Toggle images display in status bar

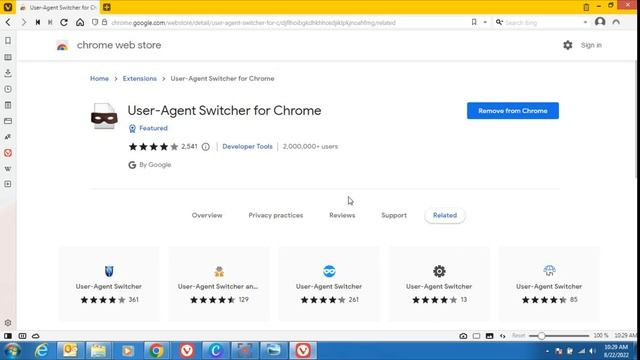[489, 336]
